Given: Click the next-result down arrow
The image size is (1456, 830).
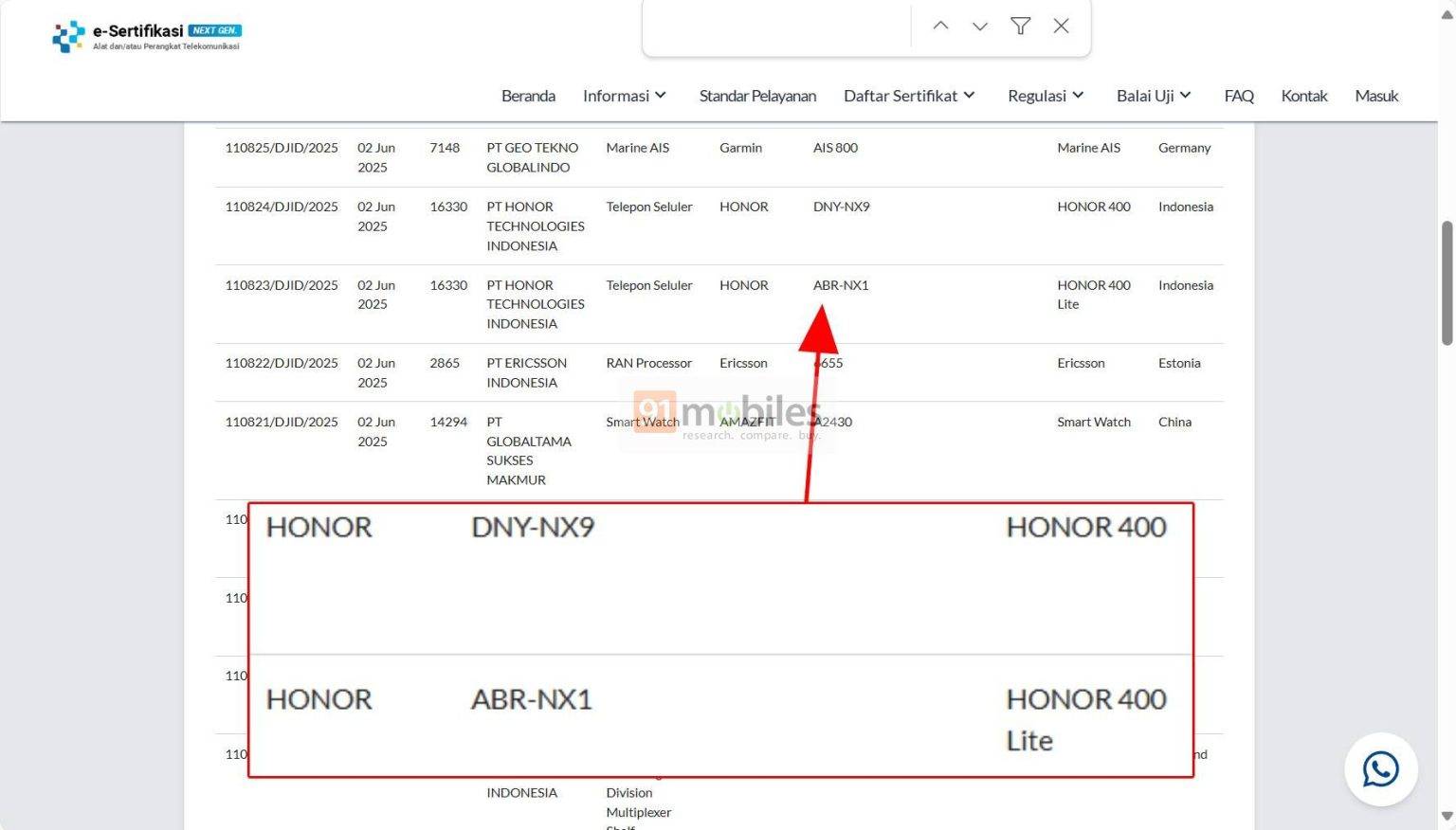Looking at the screenshot, I should [x=979, y=26].
